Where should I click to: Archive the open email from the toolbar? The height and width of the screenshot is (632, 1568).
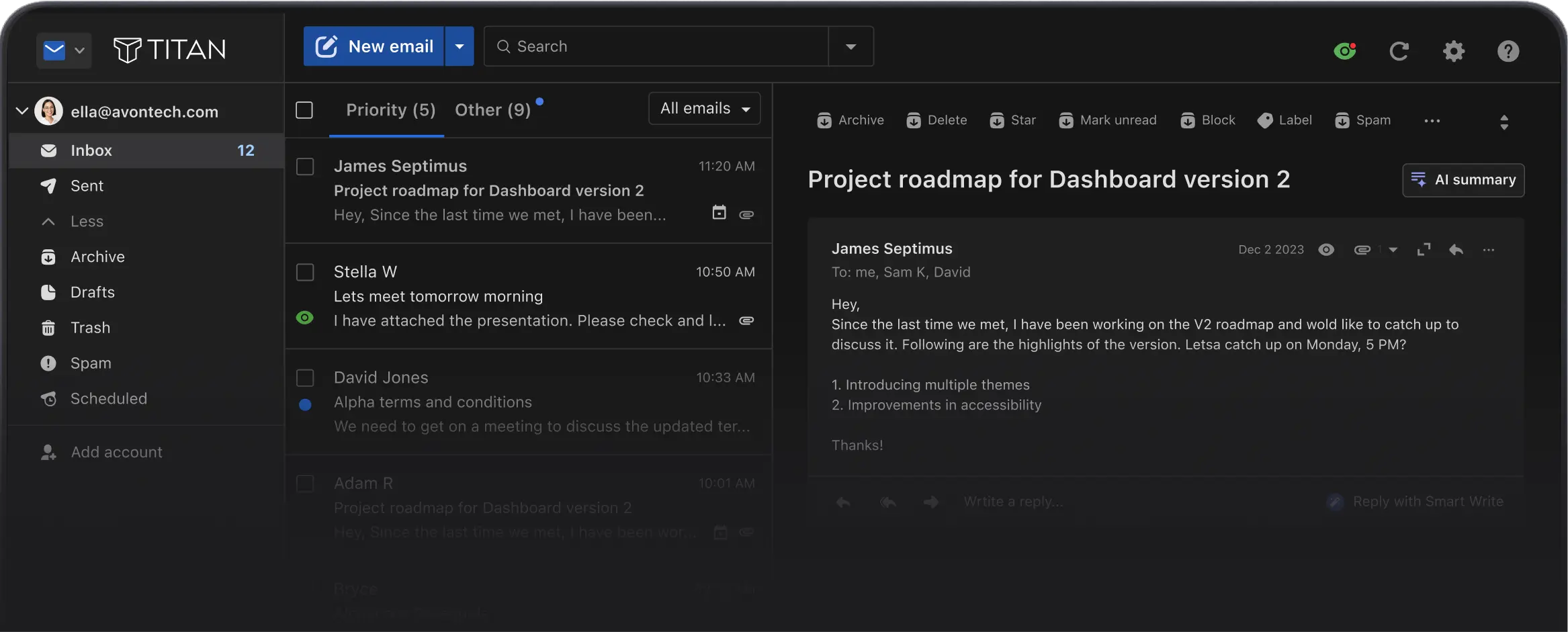[851, 120]
